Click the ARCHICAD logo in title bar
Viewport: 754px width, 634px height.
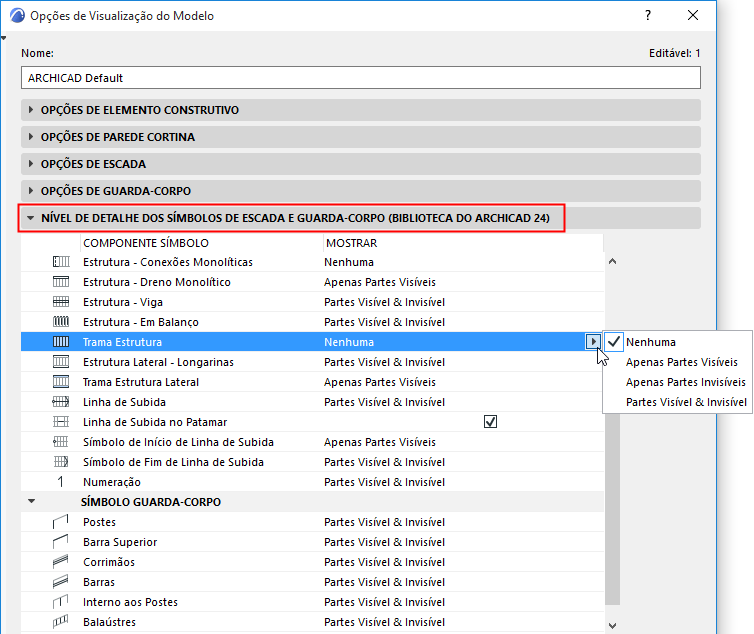coord(17,15)
